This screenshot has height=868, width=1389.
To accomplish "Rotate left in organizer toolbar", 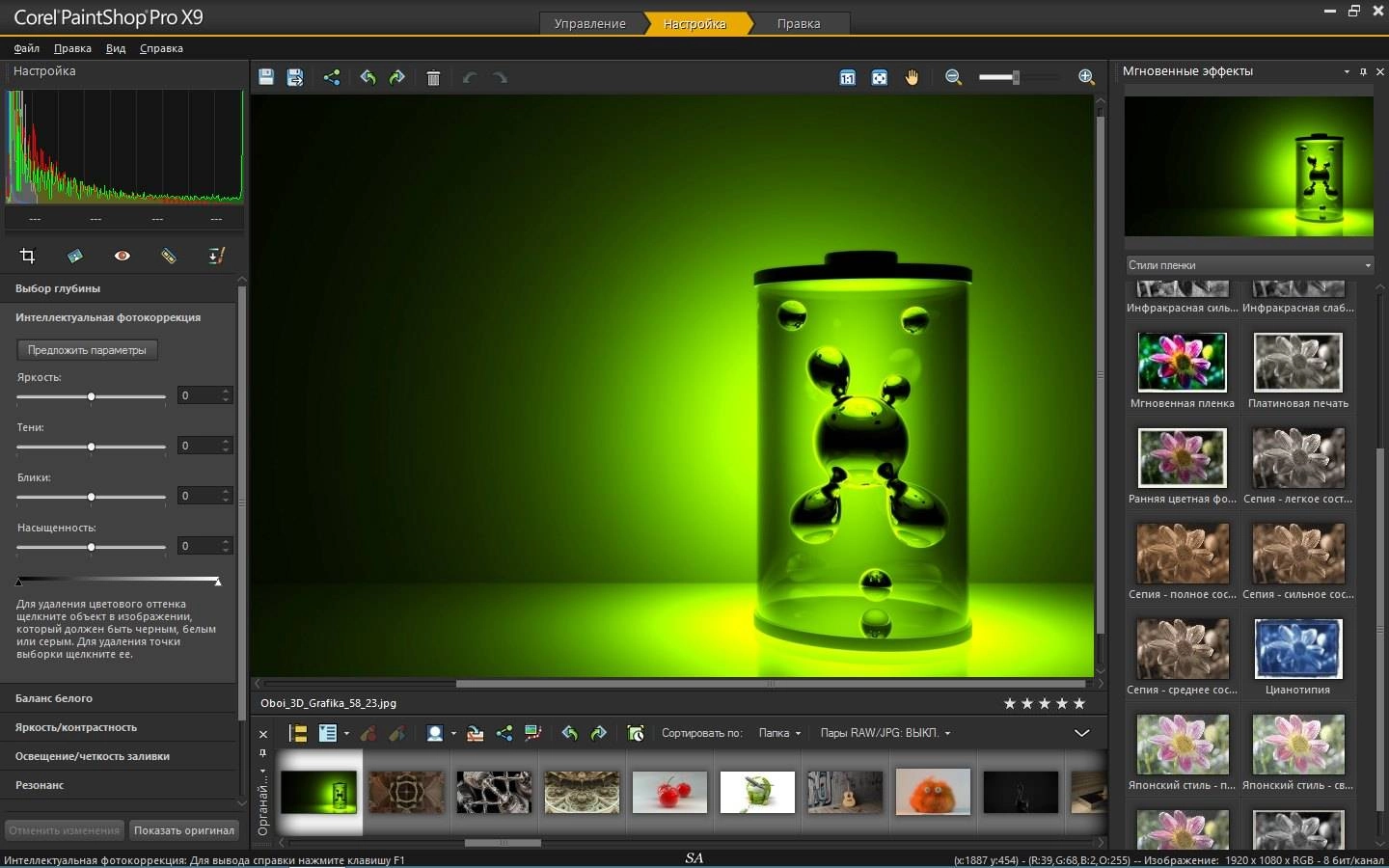I will pyautogui.click(x=569, y=733).
